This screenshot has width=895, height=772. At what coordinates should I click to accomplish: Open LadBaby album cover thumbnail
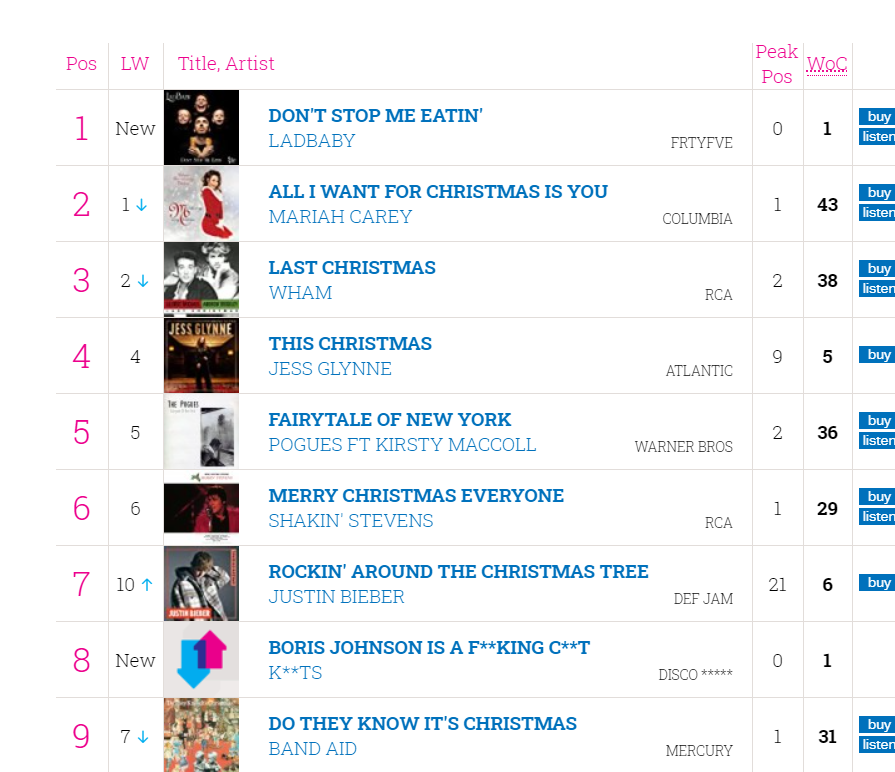pyautogui.click(x=201, y=127)
